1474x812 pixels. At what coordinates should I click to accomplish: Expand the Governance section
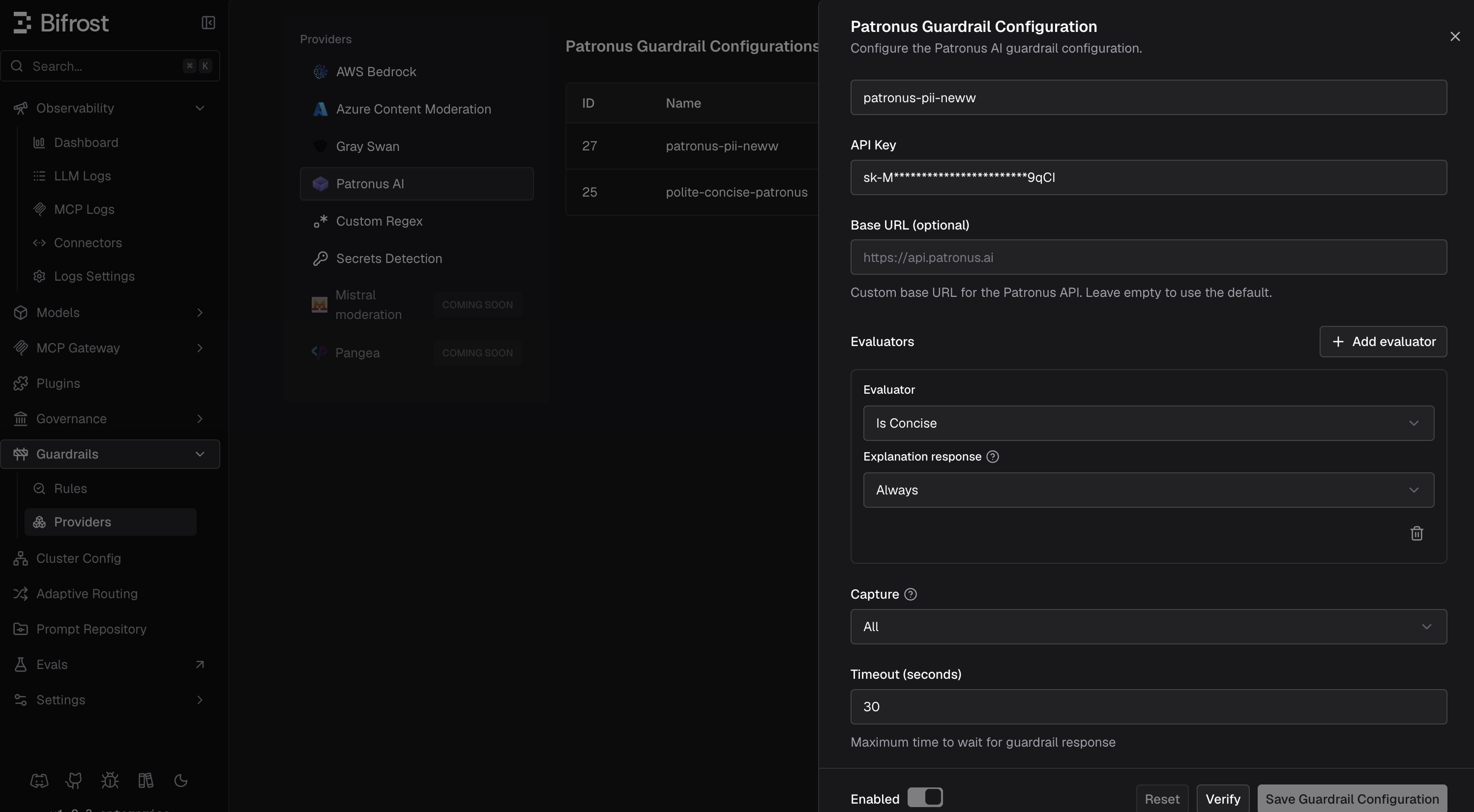click(x=200, y=419)
